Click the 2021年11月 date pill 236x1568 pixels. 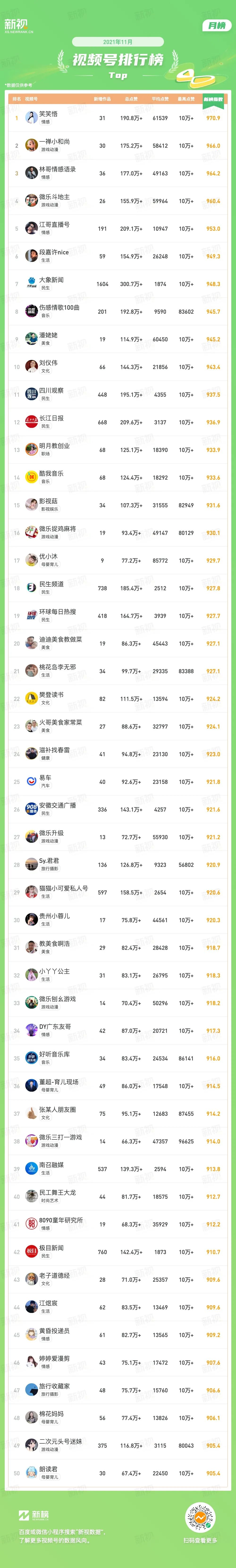[118, 42]
